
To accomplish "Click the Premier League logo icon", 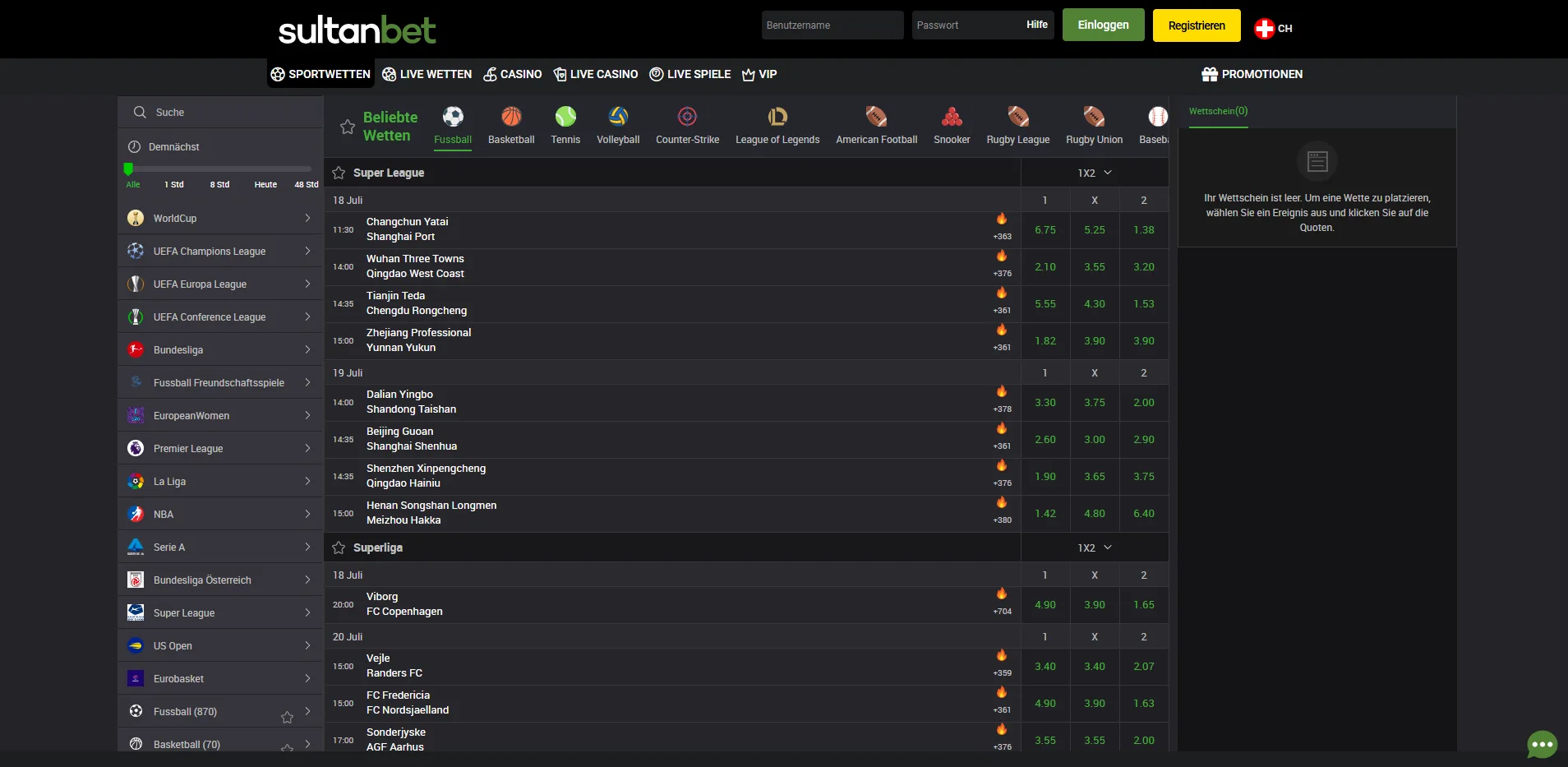I will click(x=136, y=448).
